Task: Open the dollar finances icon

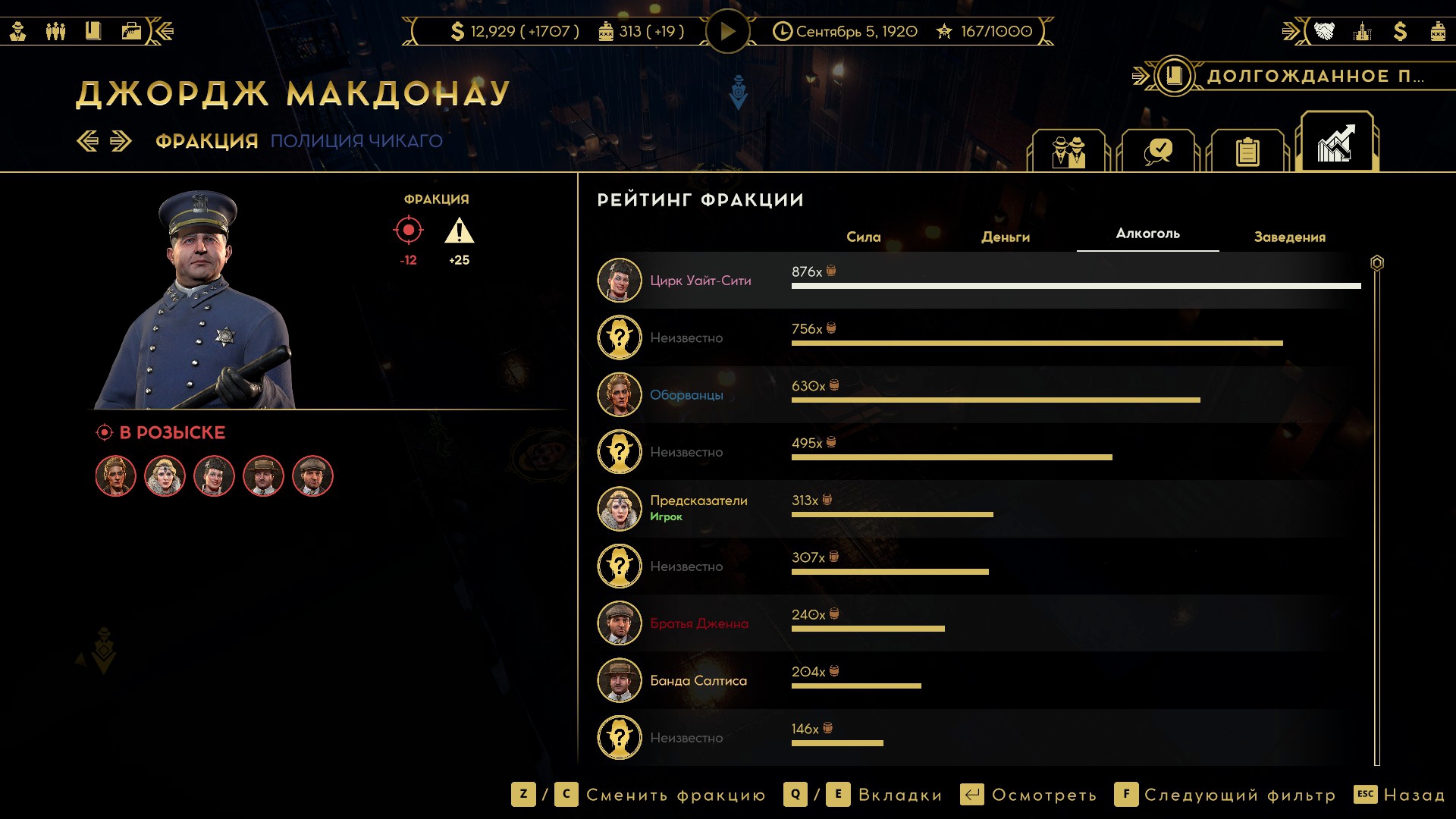Action: (1400, 31)
